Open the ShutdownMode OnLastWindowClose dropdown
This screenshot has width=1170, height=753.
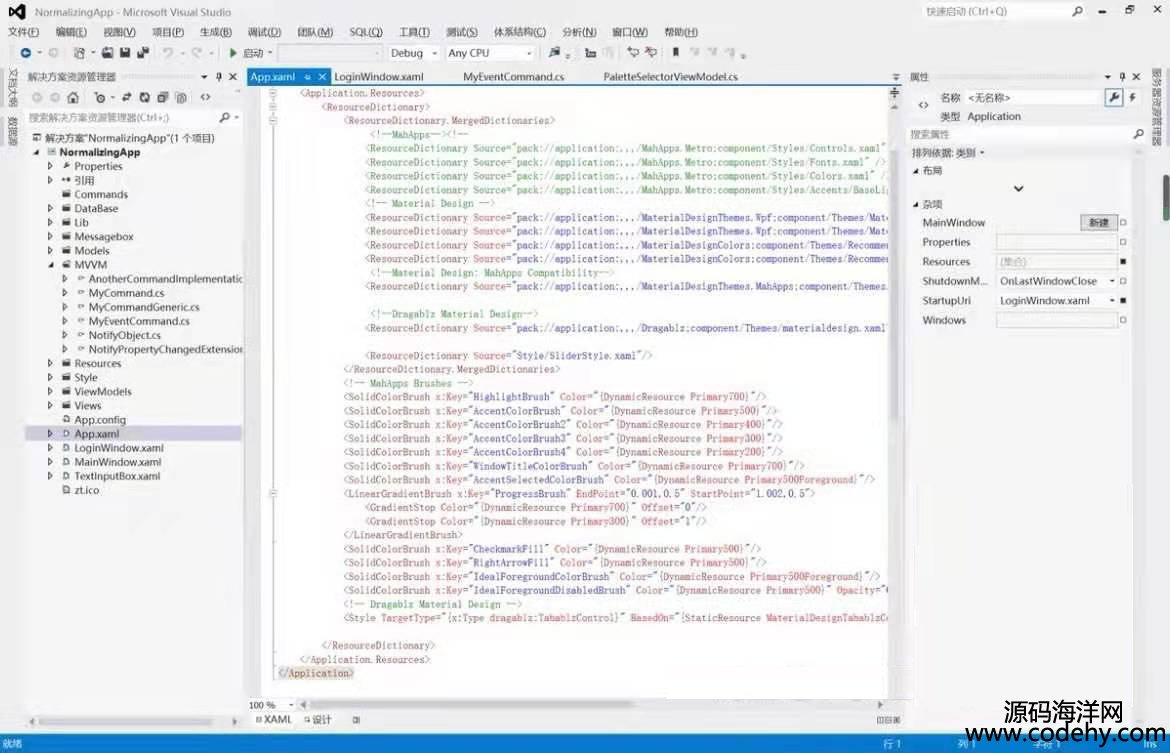1111,281
